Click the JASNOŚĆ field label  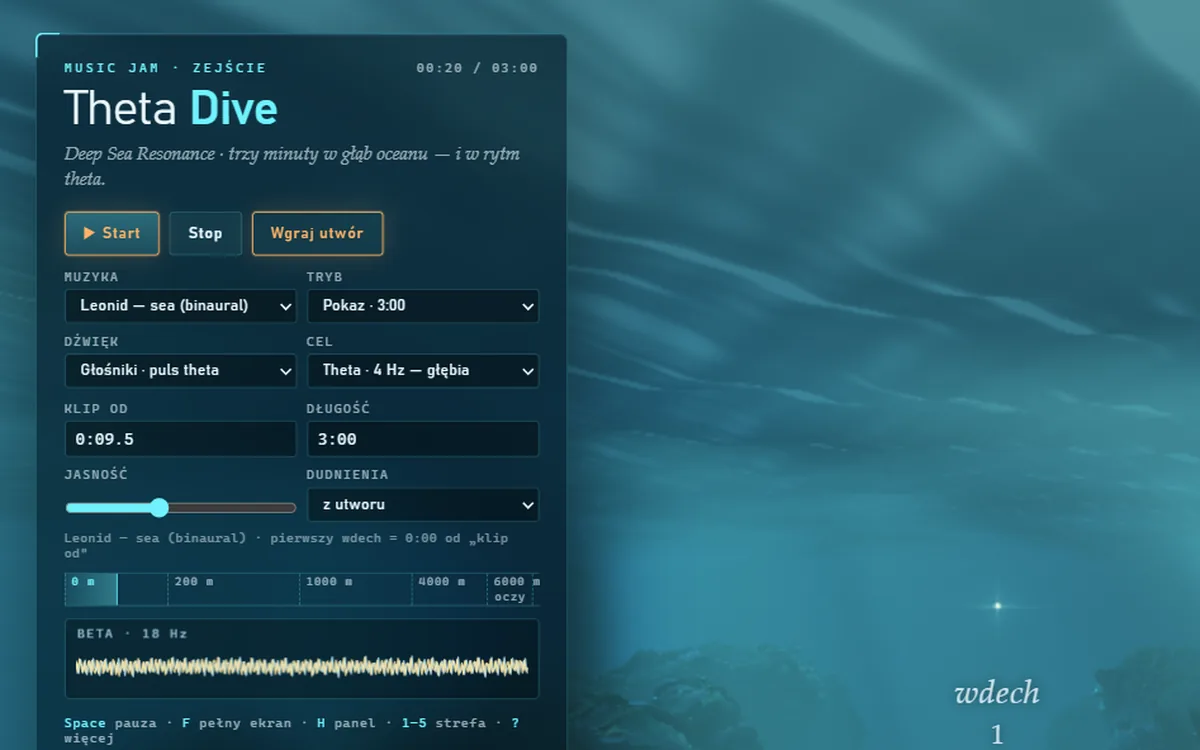click(x=96, y=474)
